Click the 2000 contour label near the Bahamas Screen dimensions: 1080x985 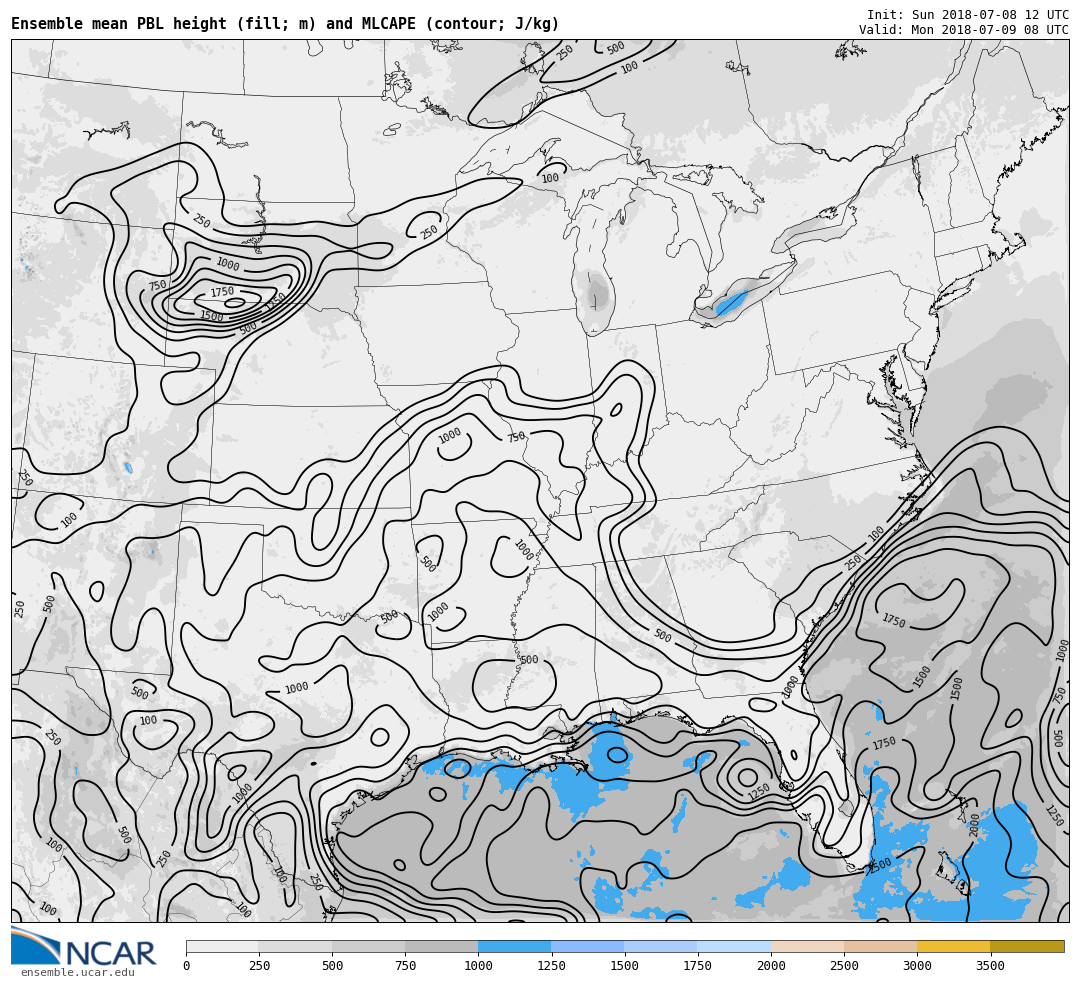[x=975, y=825]
